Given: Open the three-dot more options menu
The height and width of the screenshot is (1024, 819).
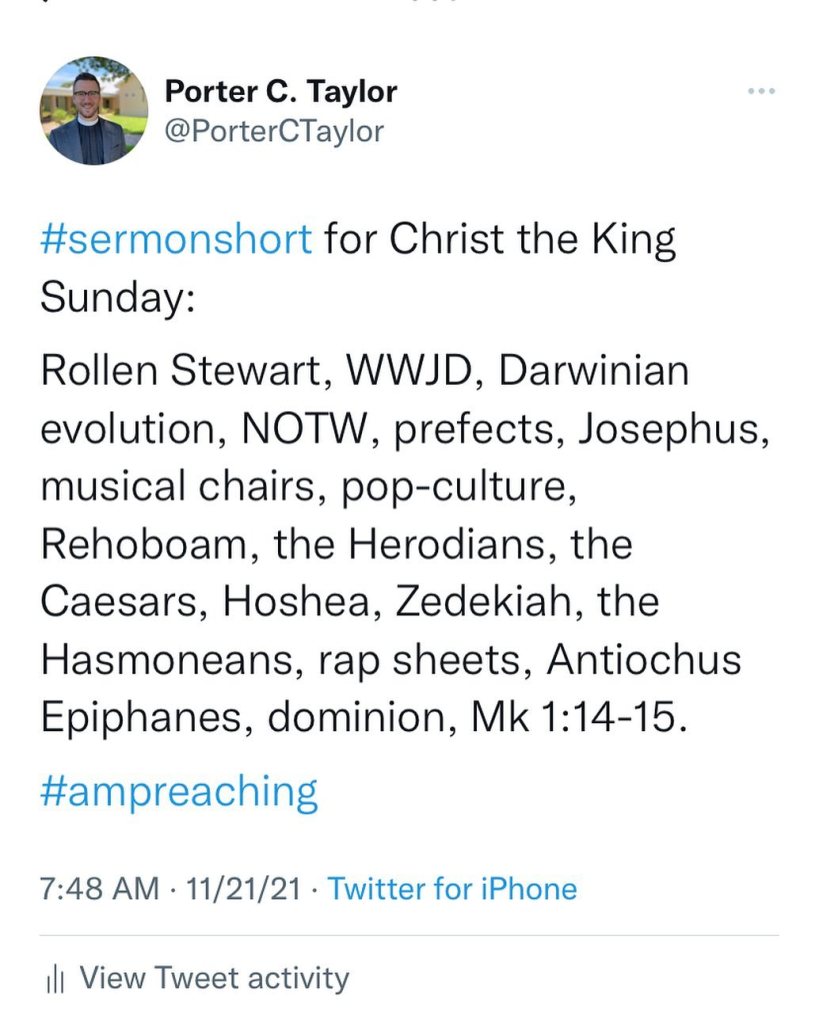Looking at the screenshot, I should click(x=762, y=92).
